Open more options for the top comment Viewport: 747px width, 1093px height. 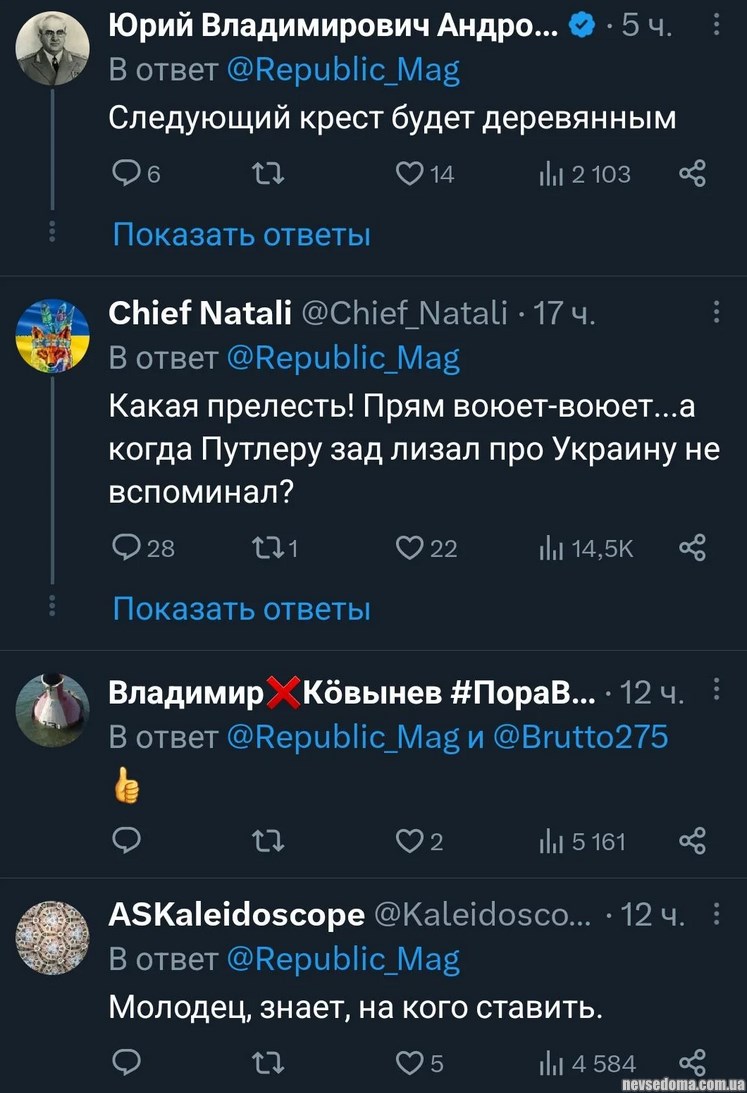click(717, 27)
